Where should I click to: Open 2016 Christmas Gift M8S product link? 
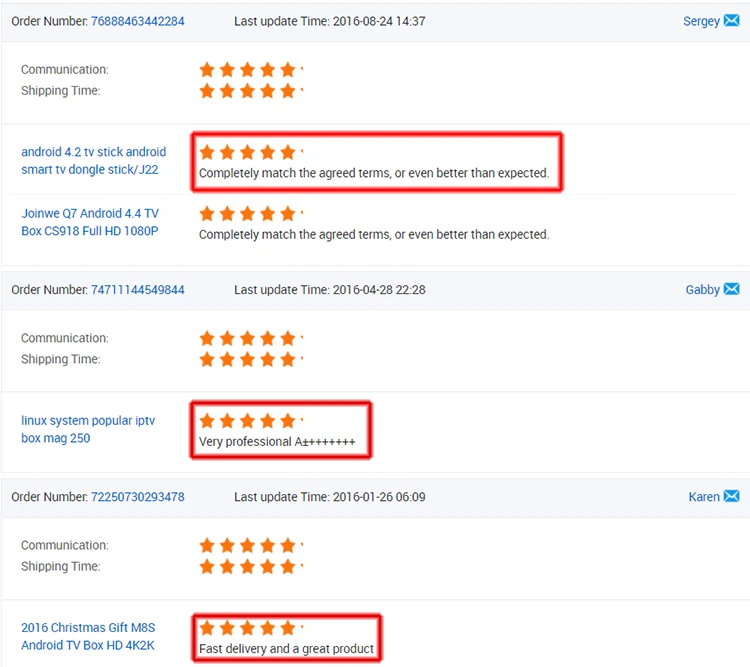[88, 636]
